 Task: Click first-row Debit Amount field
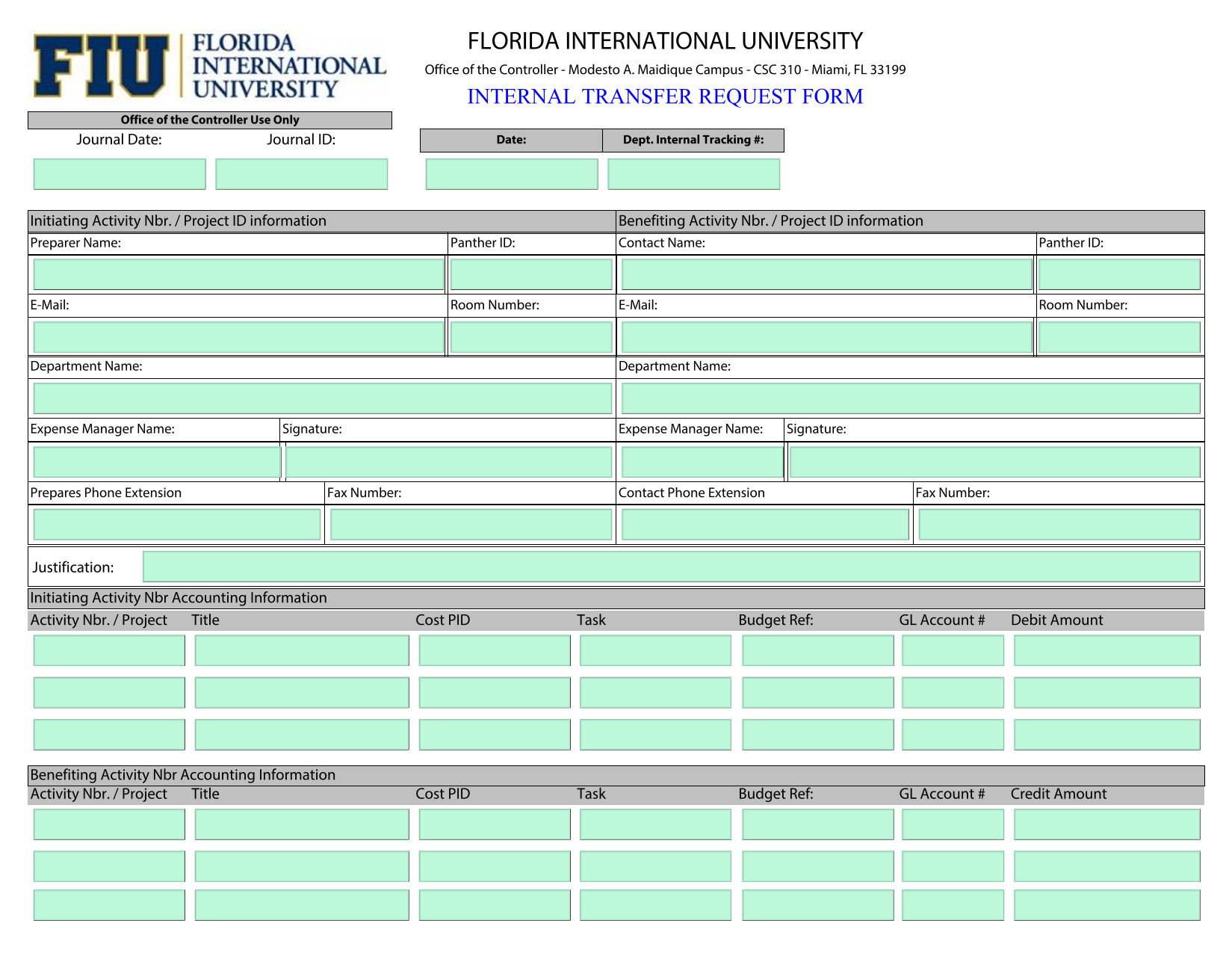coord(1107,650)
